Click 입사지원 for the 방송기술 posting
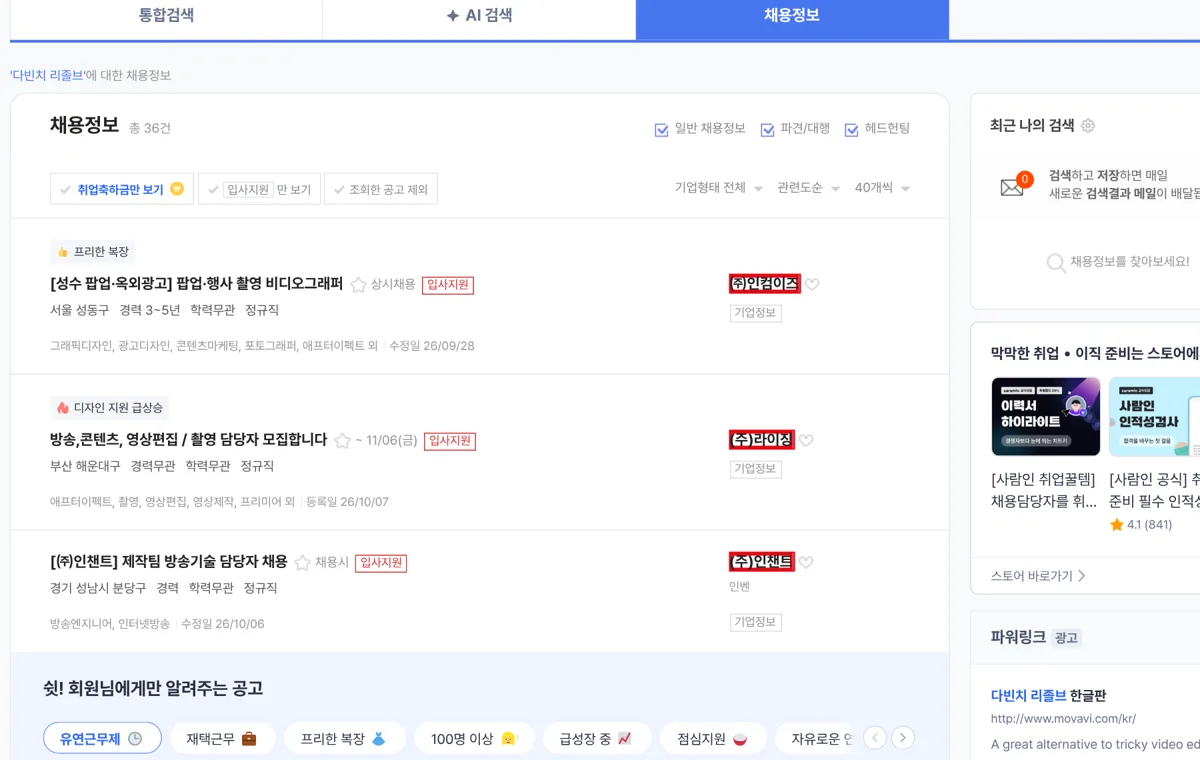The image size is (1200, 760). pos(381,563)
